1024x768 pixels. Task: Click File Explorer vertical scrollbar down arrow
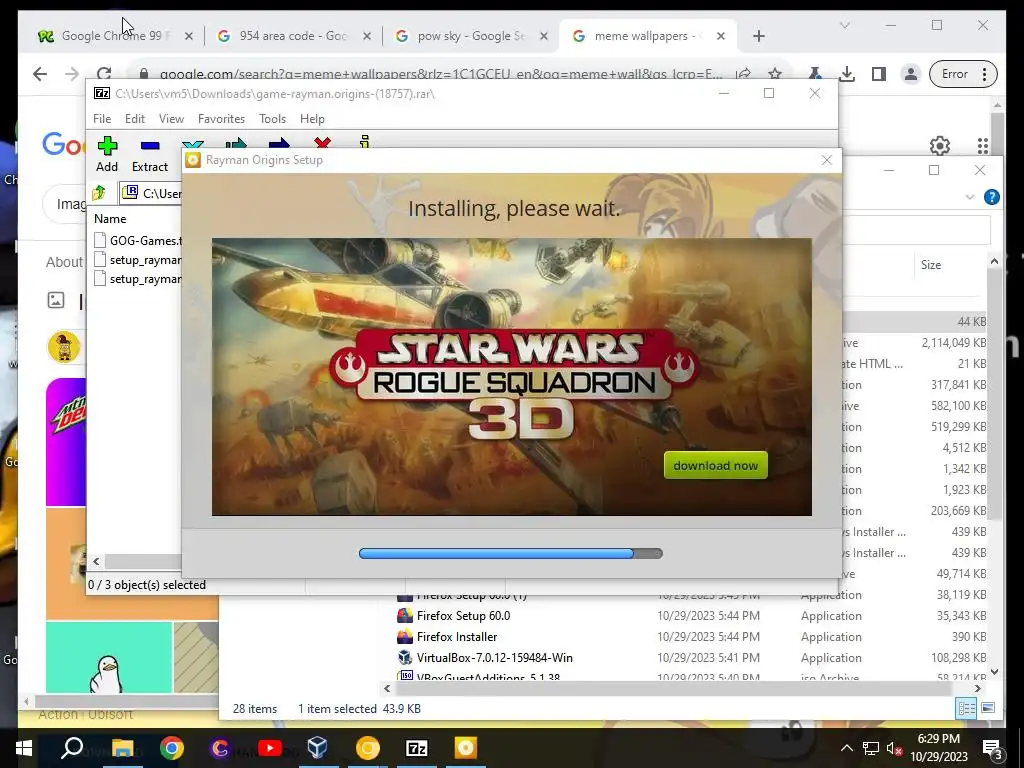click(x=994, y=671)
